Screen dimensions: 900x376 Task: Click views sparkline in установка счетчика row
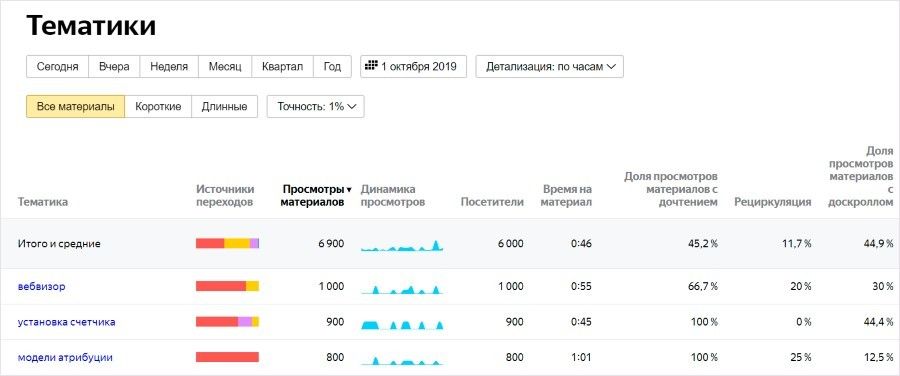pos(402,324)
